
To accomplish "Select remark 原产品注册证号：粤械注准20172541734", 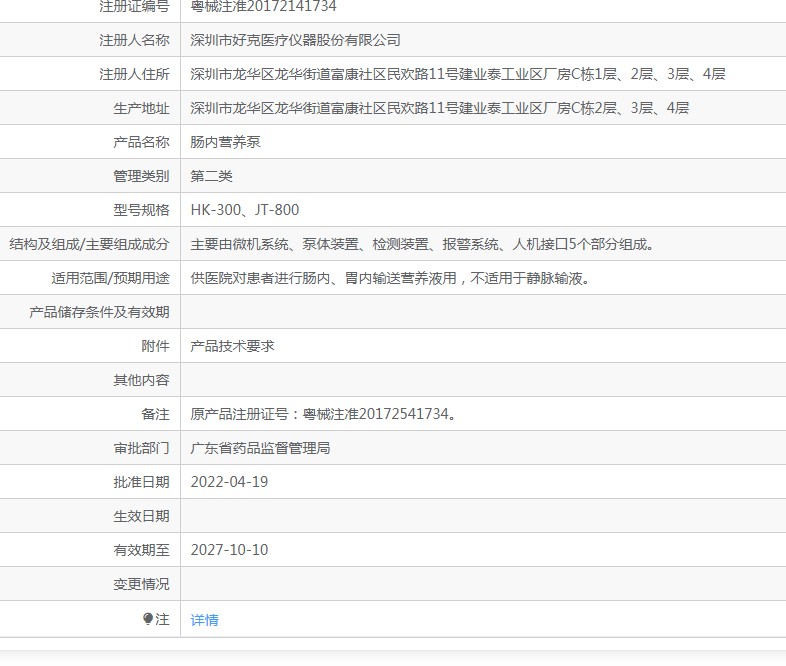I will [x=323, y=414].
